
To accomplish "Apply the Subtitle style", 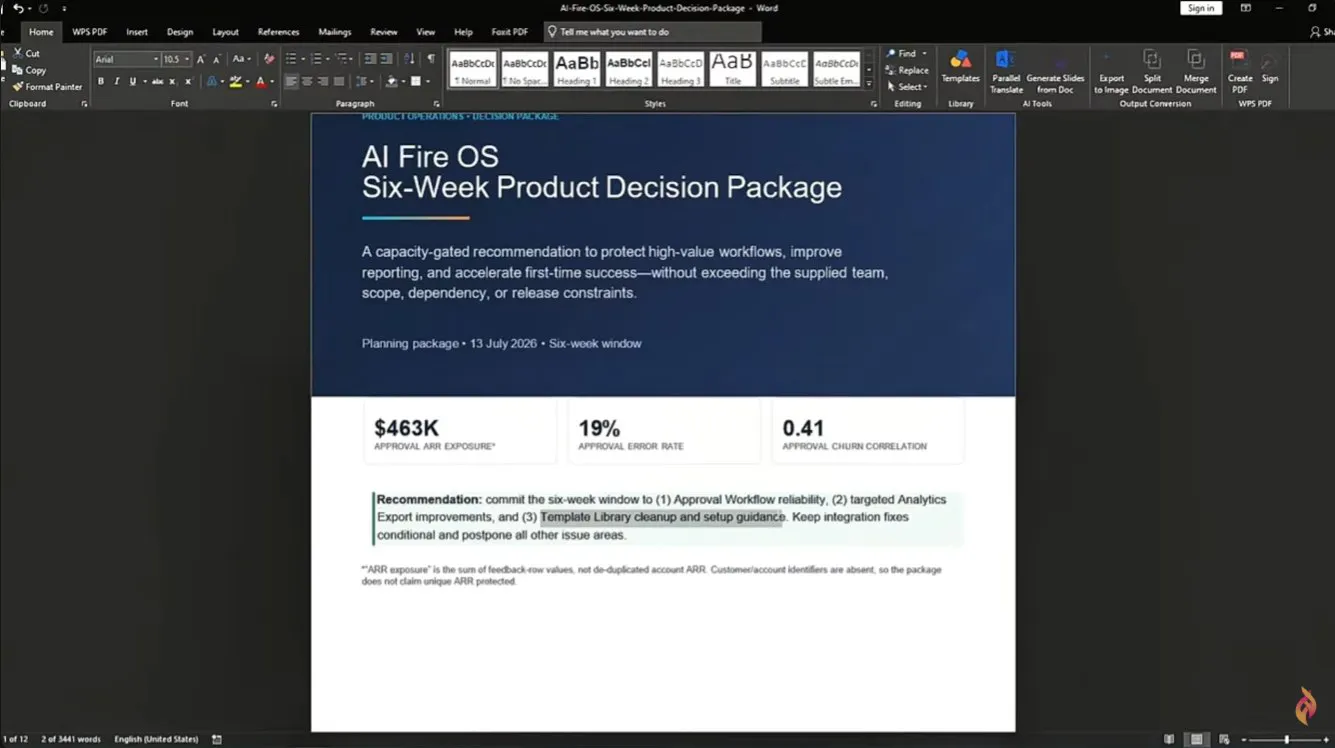I will point(785,69).
